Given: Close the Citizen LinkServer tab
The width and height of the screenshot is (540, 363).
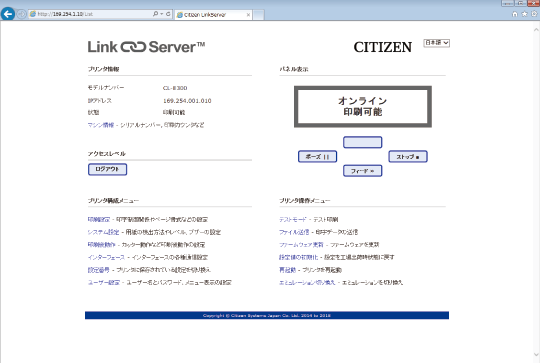Looking at the screenshot, I should pos(248,15).
